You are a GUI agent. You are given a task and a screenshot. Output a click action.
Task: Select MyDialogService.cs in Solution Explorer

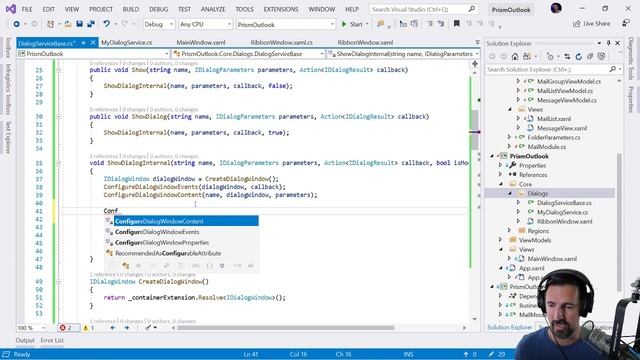pyautogui.click(x=562, y=212)
